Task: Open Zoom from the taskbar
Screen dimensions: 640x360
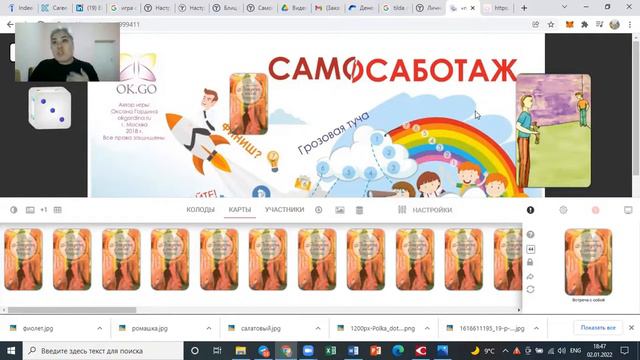Action: pyautogui.click(x=308, y=351)
